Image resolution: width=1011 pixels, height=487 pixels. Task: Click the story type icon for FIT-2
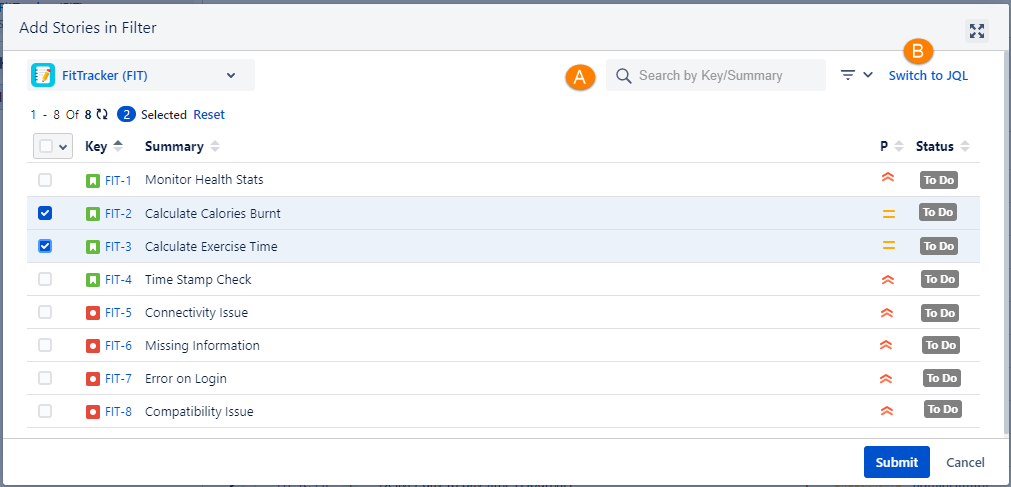click(x=93, y=214)
